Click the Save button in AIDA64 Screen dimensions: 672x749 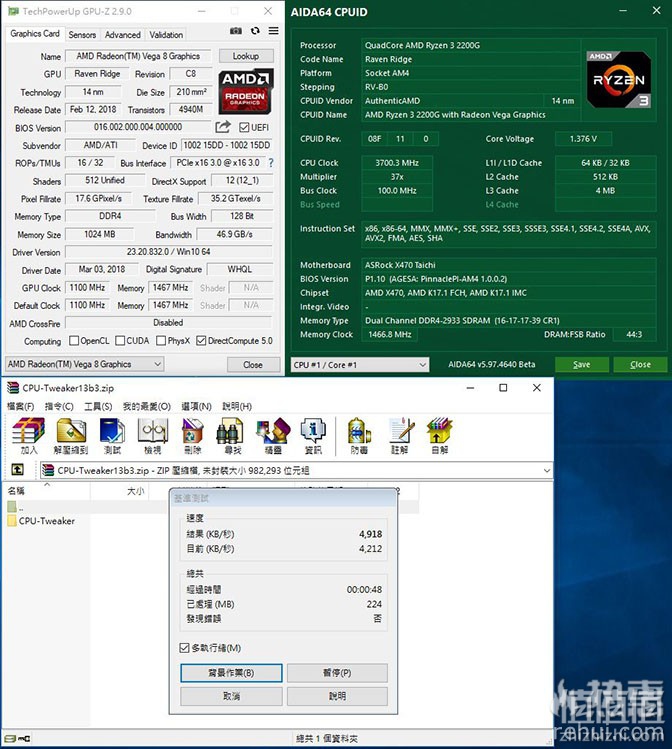point(581,364)
